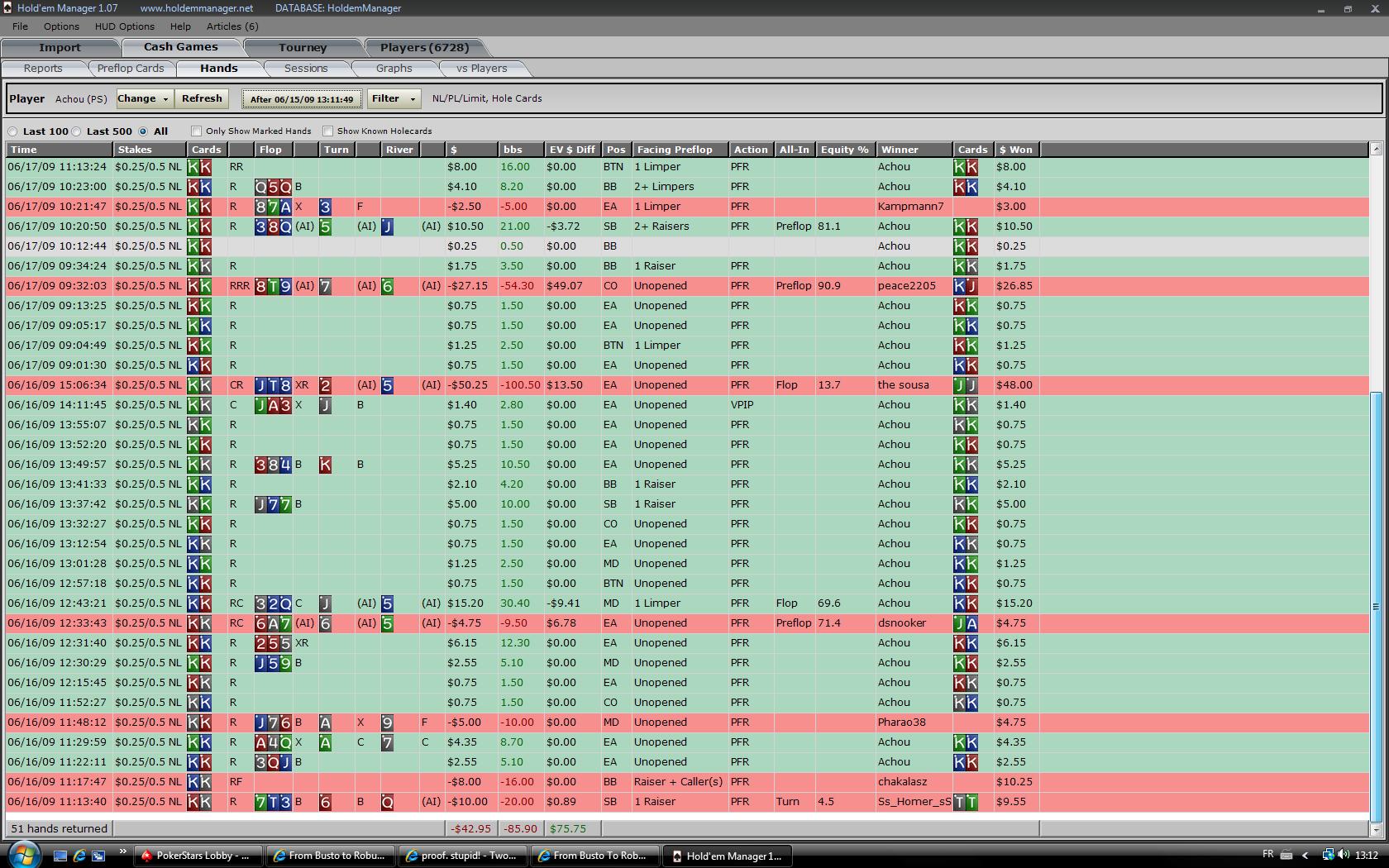Click the river card J in the 10:20:50 row
1389x868 pixels.
pyautogui.click(x=387, y=227)
